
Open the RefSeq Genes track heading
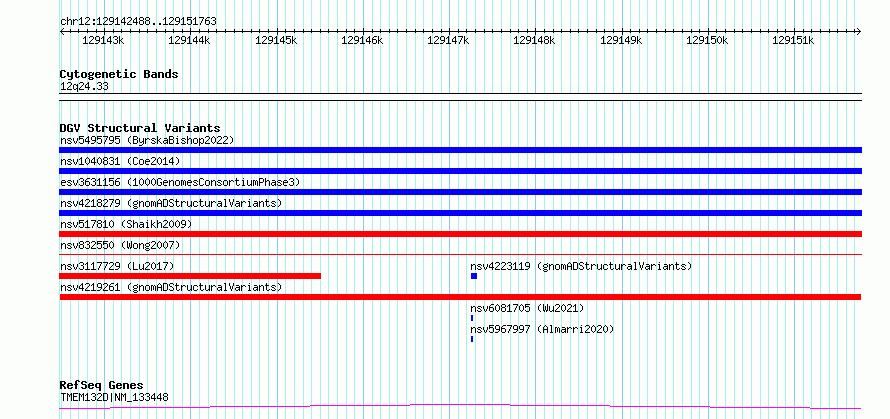(x=101, y=385)
